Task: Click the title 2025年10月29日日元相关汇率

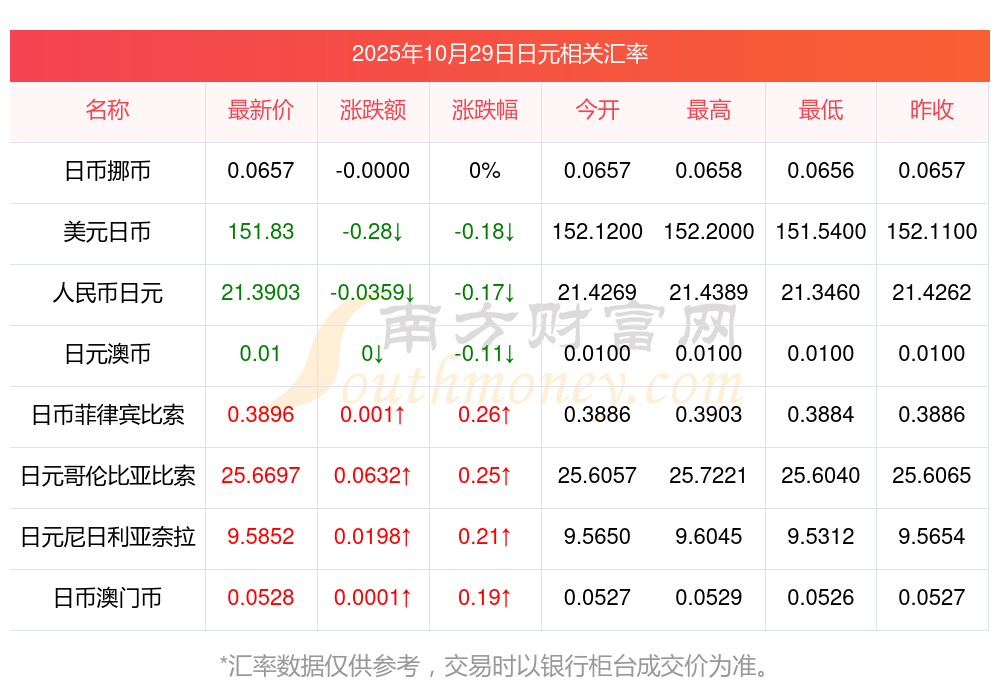Action: coord(499,54)
